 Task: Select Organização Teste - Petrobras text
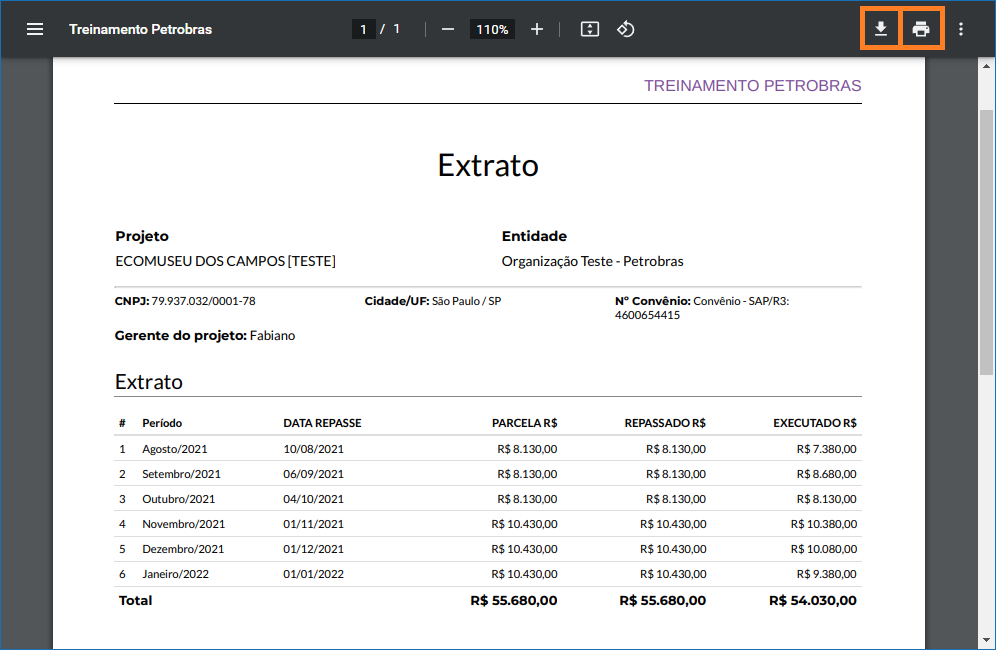click(593, 261)
